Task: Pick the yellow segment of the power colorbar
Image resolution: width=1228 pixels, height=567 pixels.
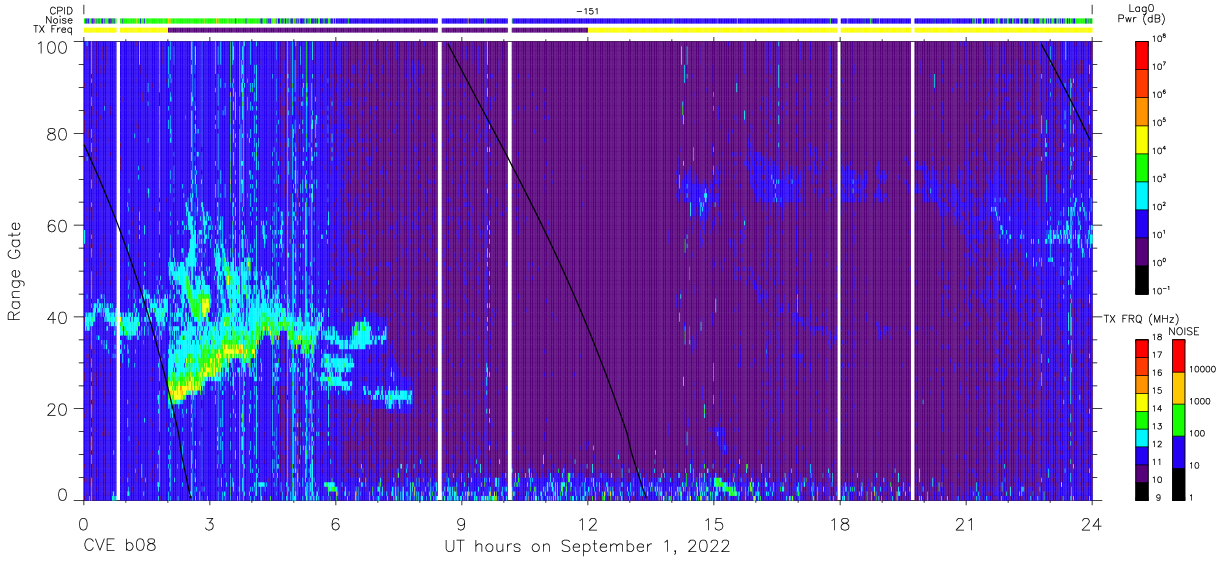Action: click(1141, 139)
